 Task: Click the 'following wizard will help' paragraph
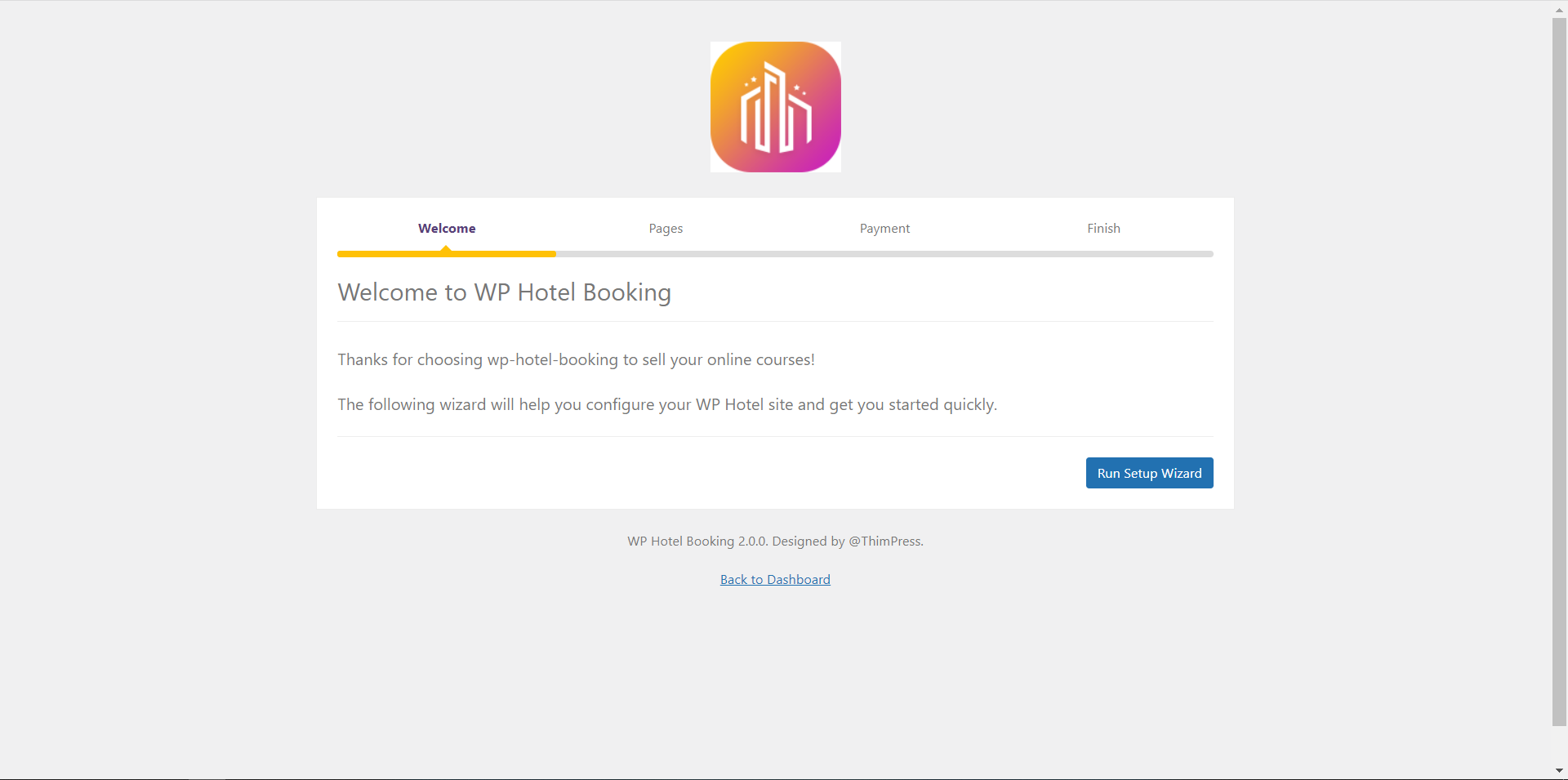click(667, 404)
